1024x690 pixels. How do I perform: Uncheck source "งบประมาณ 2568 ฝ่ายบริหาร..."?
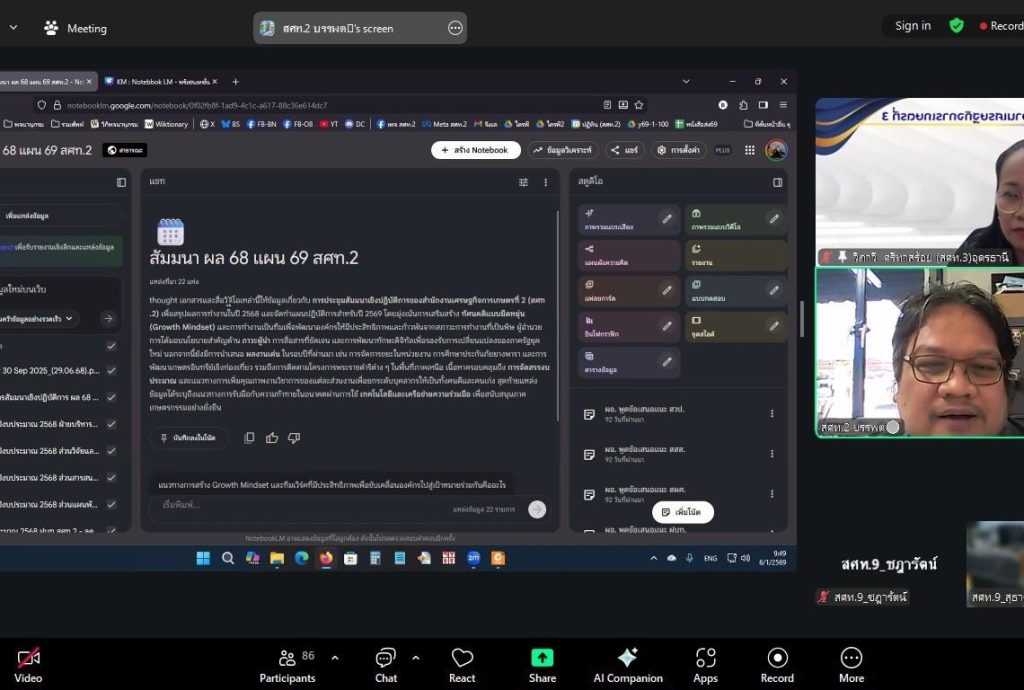[112, 424]
